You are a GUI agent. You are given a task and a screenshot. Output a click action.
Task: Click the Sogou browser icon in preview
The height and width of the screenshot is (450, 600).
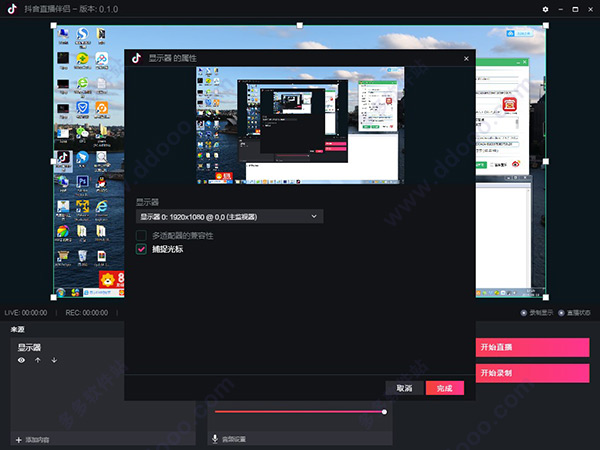coord(82,36)
